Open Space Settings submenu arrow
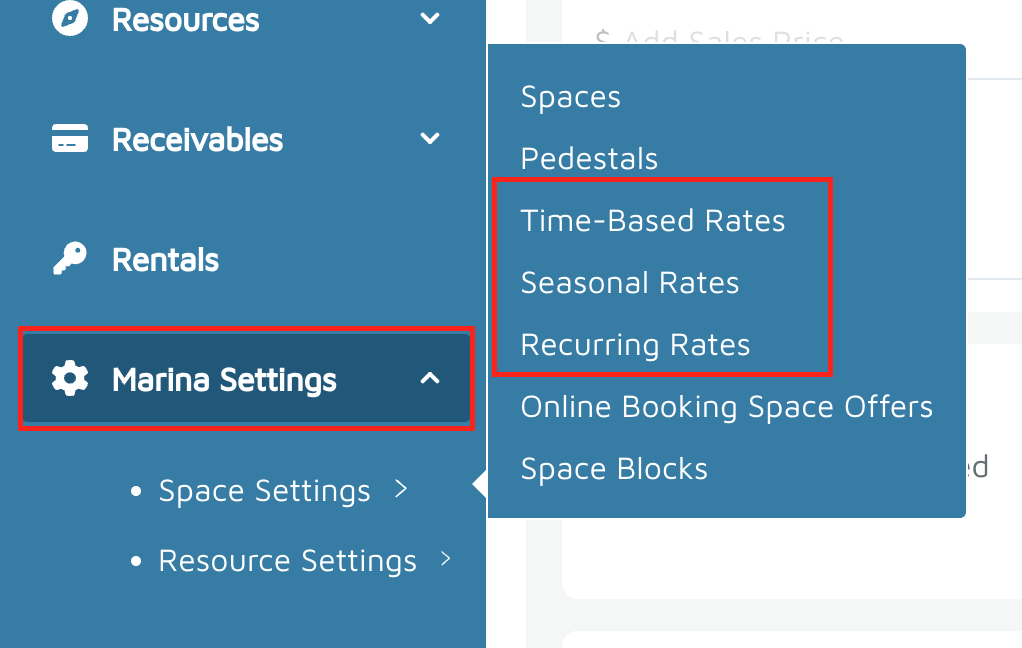 (x=401, y=488)
